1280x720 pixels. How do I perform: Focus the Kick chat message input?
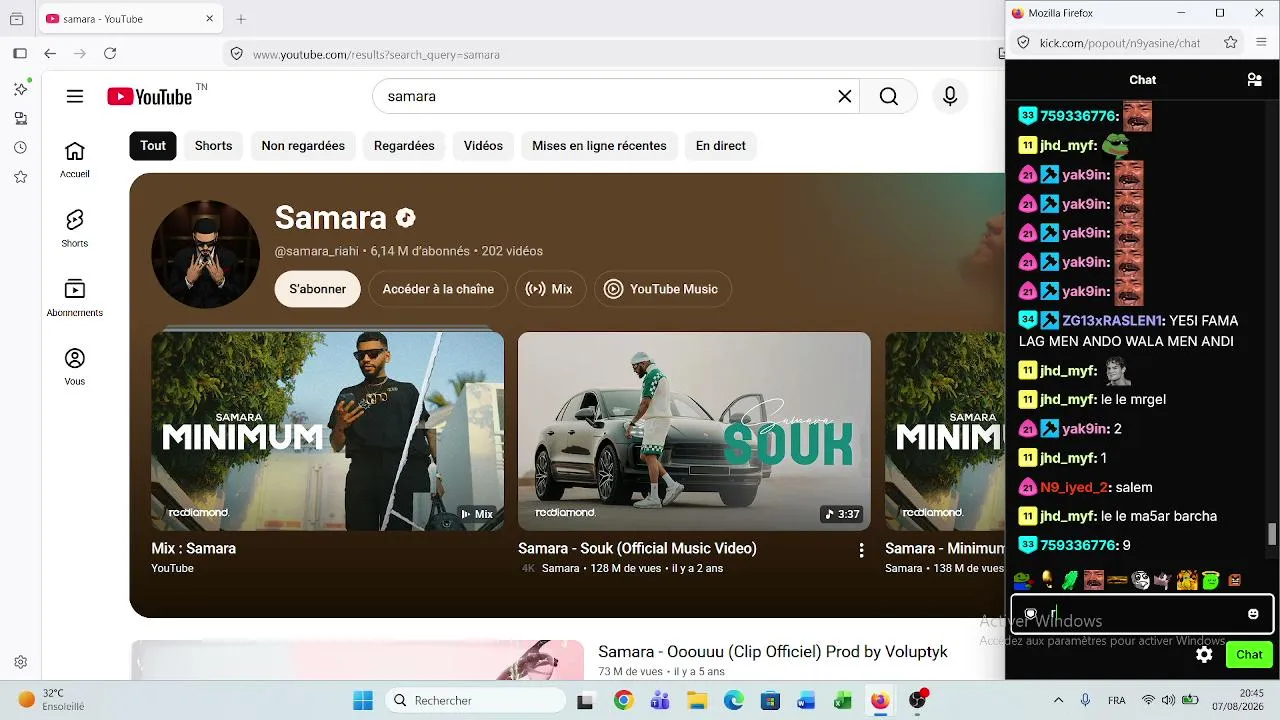pos(1142,614)
